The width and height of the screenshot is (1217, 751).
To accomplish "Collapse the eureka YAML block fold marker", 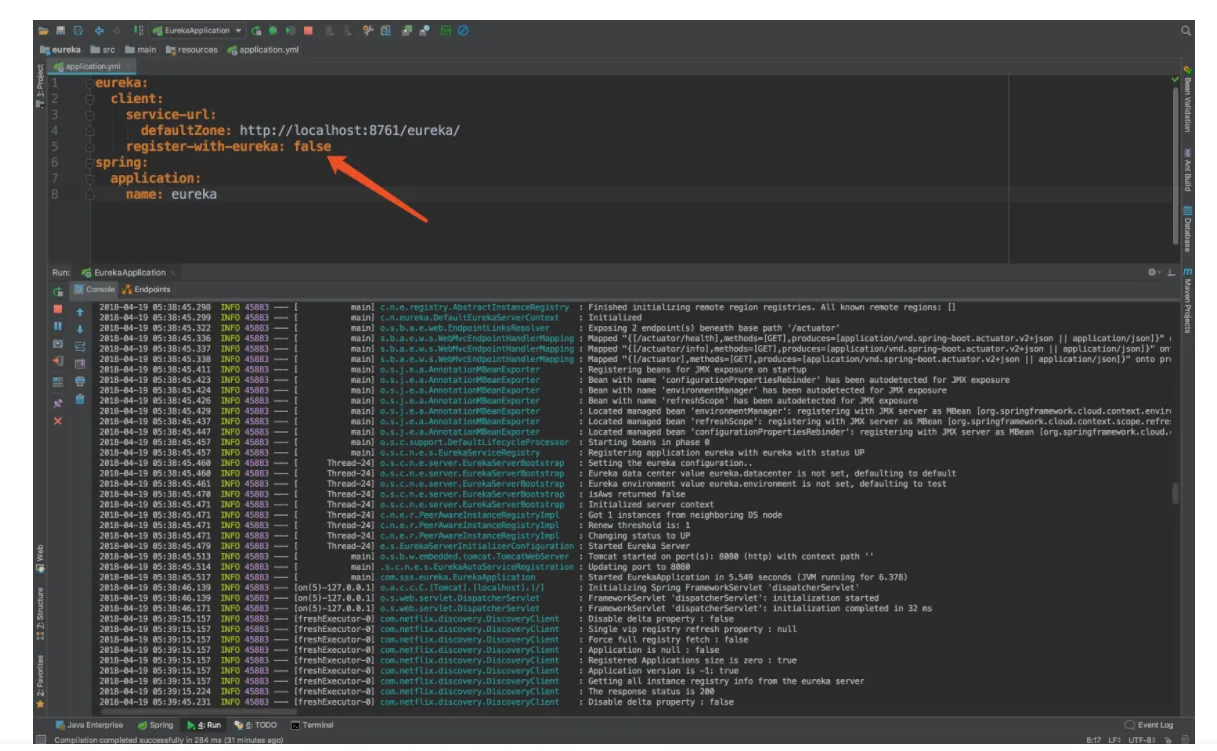I will coord(90,84).
